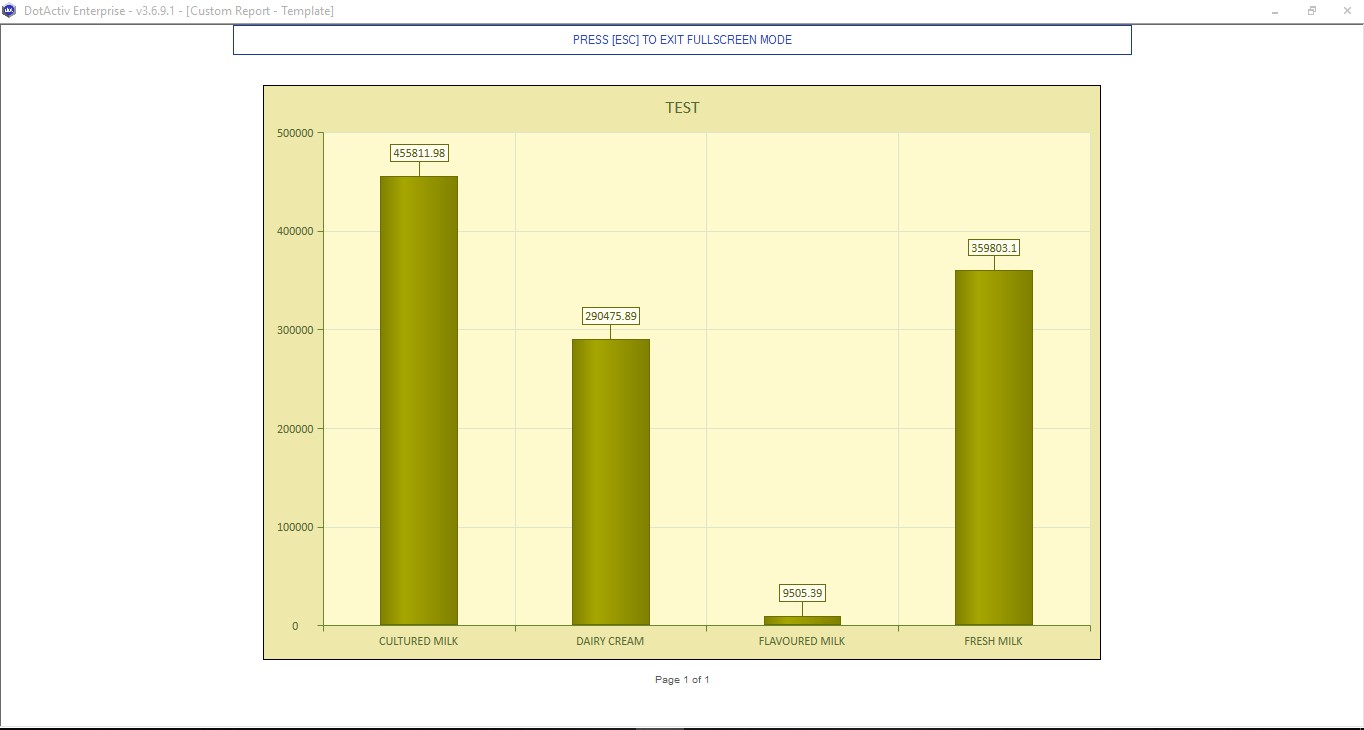
Task: Select the 455811.98 value label
Action: pos(419,153)
